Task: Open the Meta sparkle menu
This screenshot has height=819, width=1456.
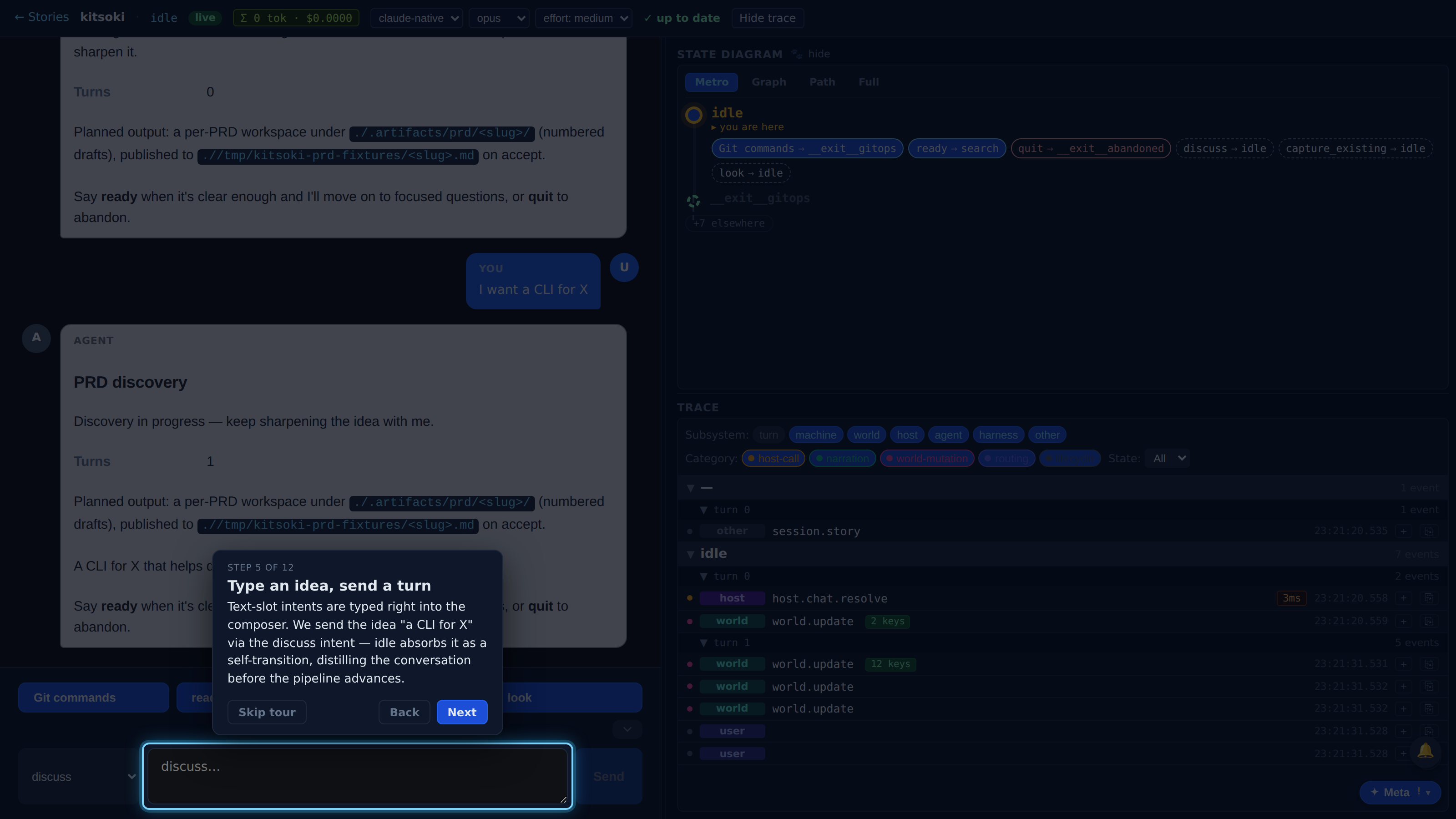Action: coord(1400,793)
